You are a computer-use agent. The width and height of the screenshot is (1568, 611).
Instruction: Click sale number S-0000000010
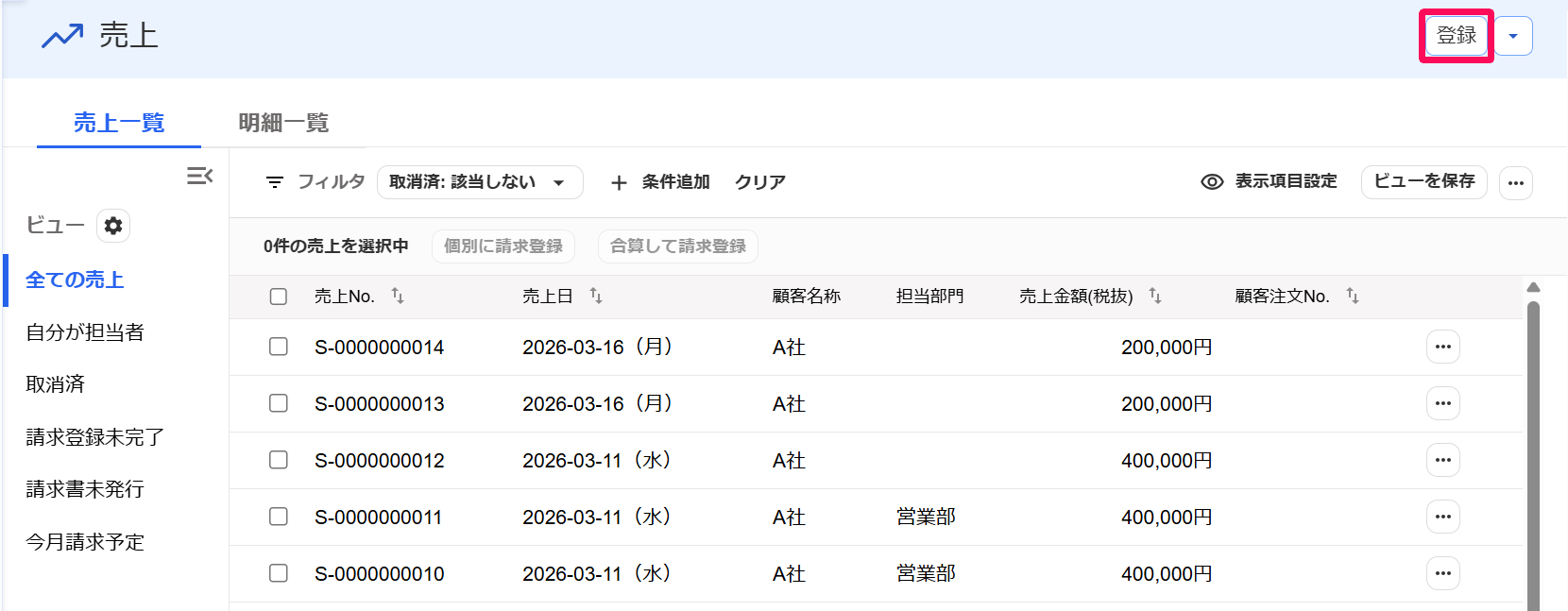380,574
